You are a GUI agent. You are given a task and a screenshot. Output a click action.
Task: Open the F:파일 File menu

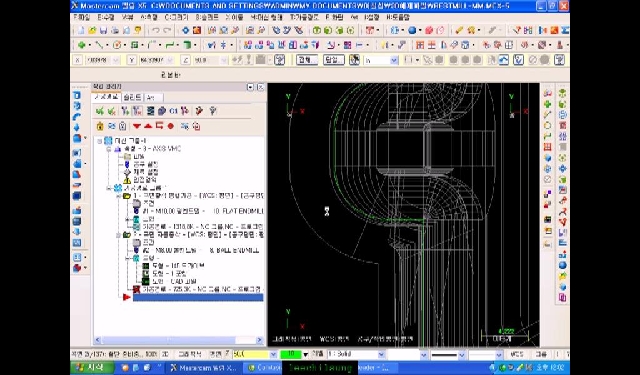(82, 18)
